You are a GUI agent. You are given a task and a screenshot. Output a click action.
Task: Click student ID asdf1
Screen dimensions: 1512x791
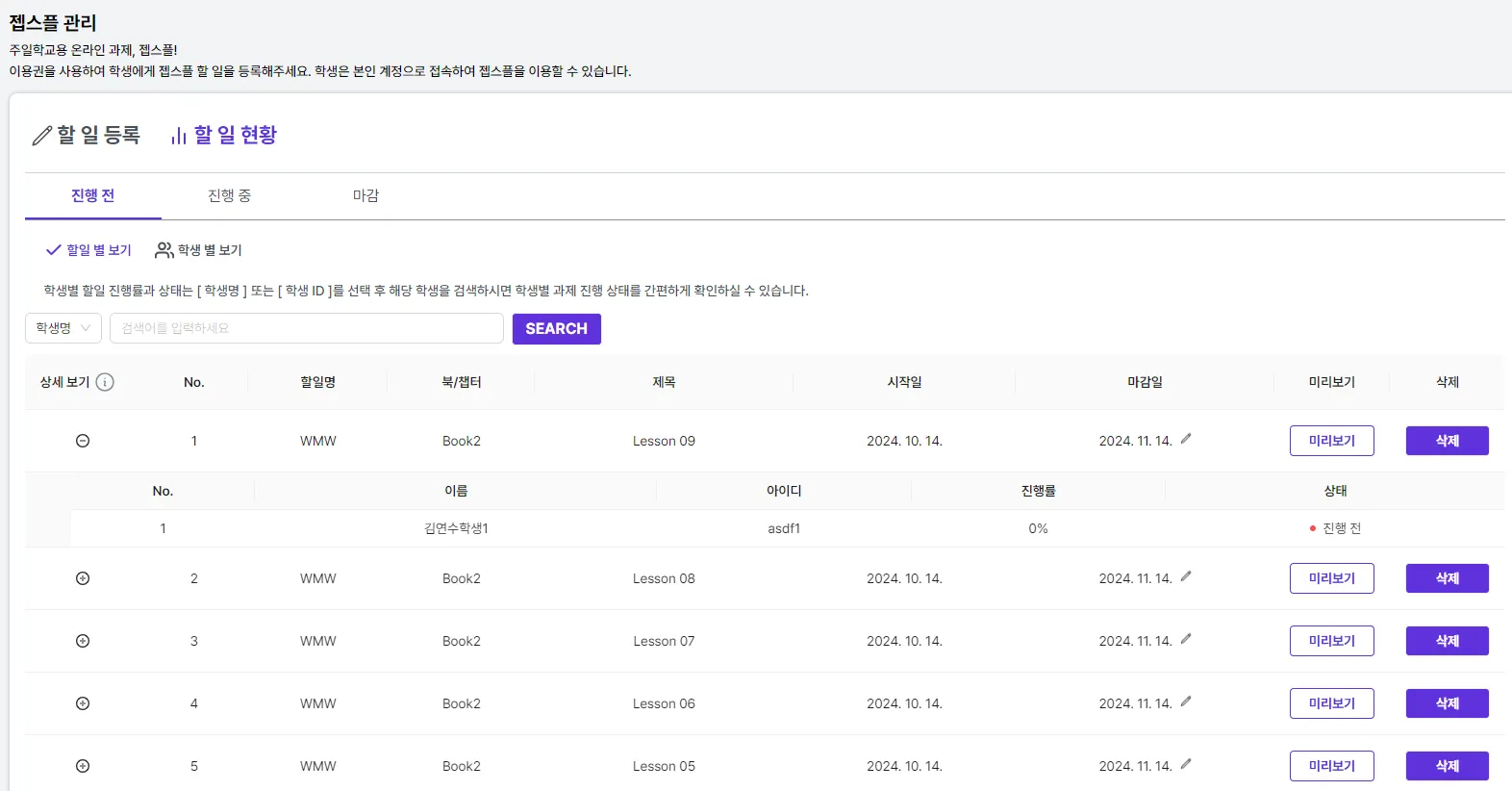pyautogui.click(x=784, y=528)
